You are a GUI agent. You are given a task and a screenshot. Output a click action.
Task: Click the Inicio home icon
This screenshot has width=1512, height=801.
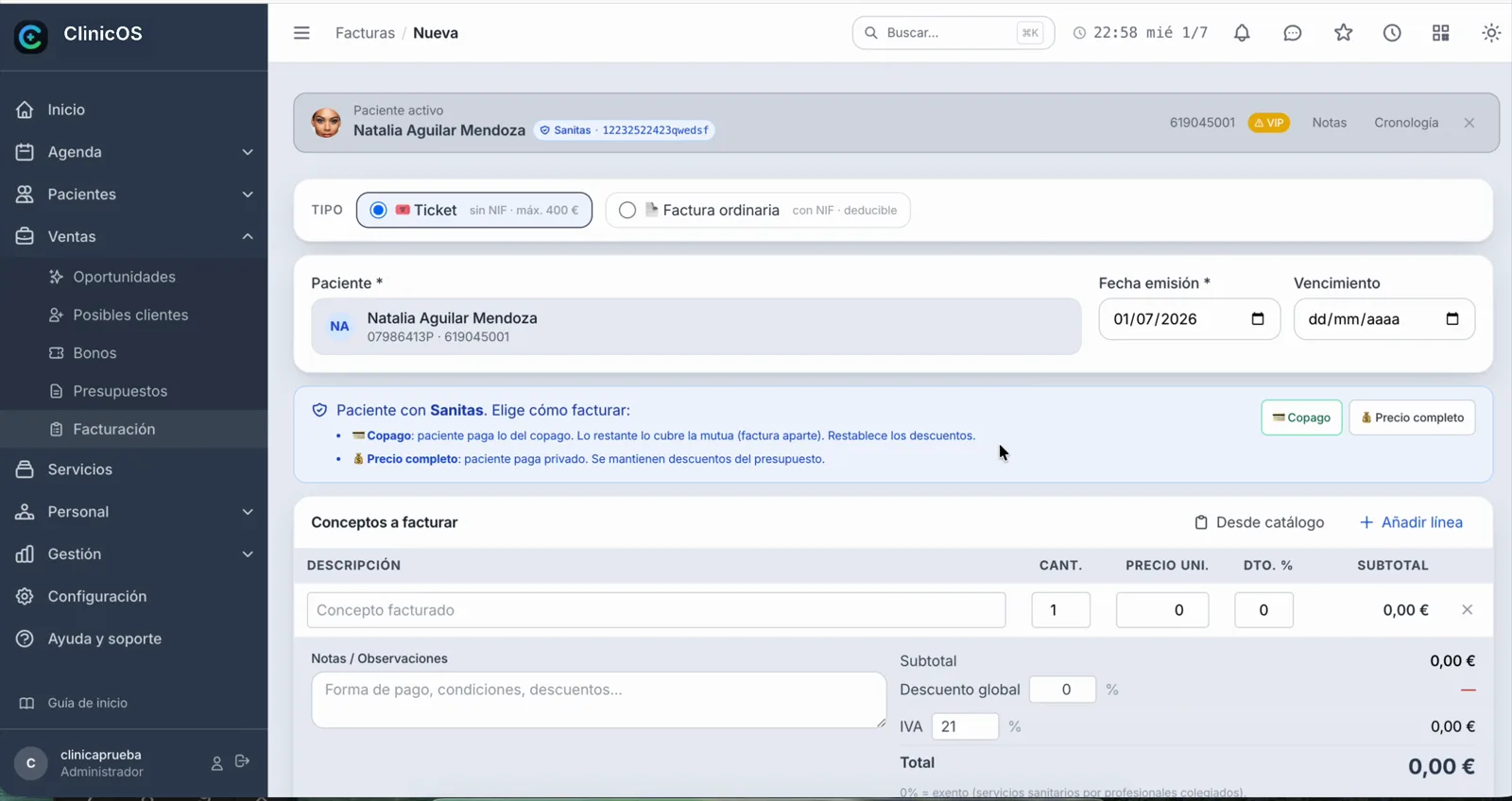tap(25, 110)
